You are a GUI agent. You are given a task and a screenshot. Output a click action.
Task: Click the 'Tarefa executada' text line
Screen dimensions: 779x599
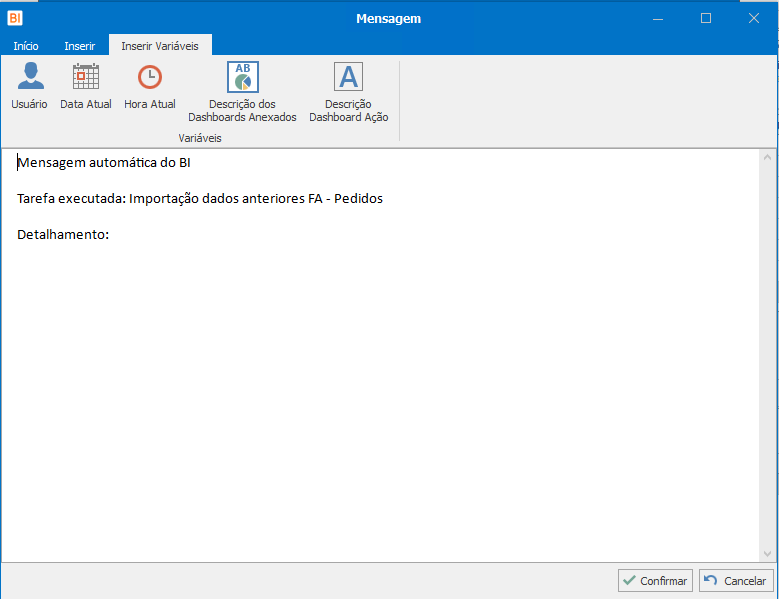pos(200,198)
